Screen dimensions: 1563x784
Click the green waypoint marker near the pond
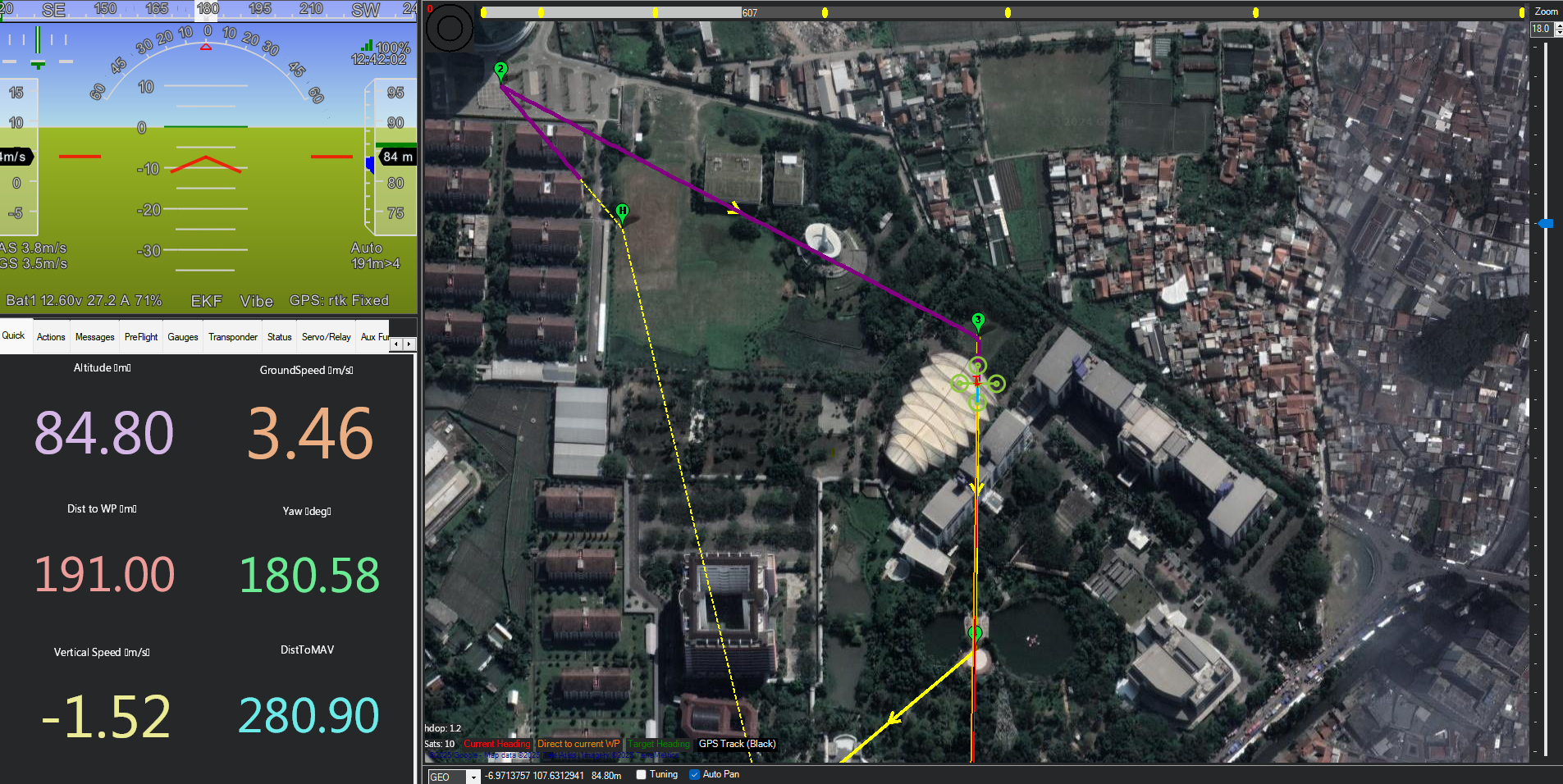click(x=974, y=632)
